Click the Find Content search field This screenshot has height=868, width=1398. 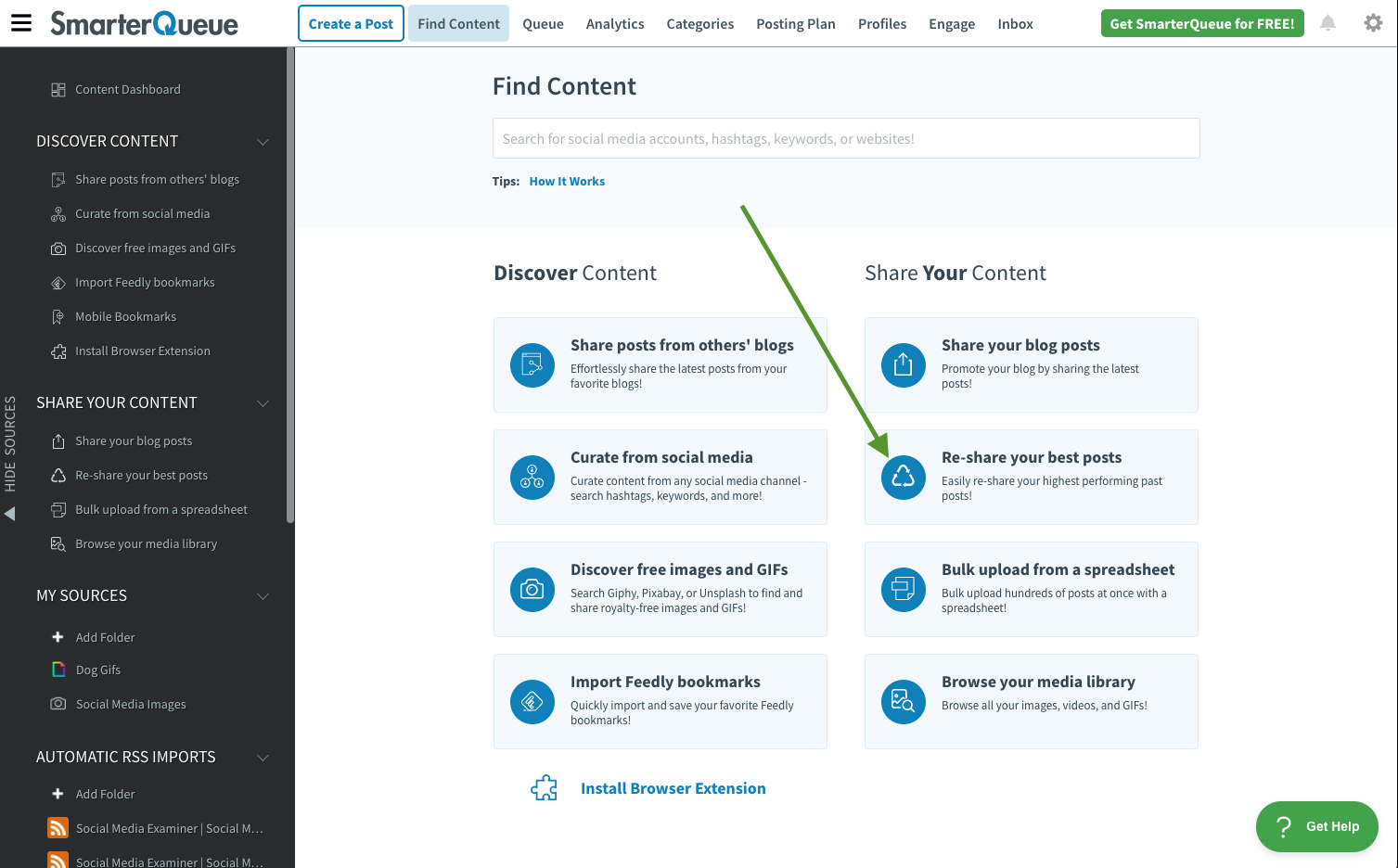click(x=846, y=138)
